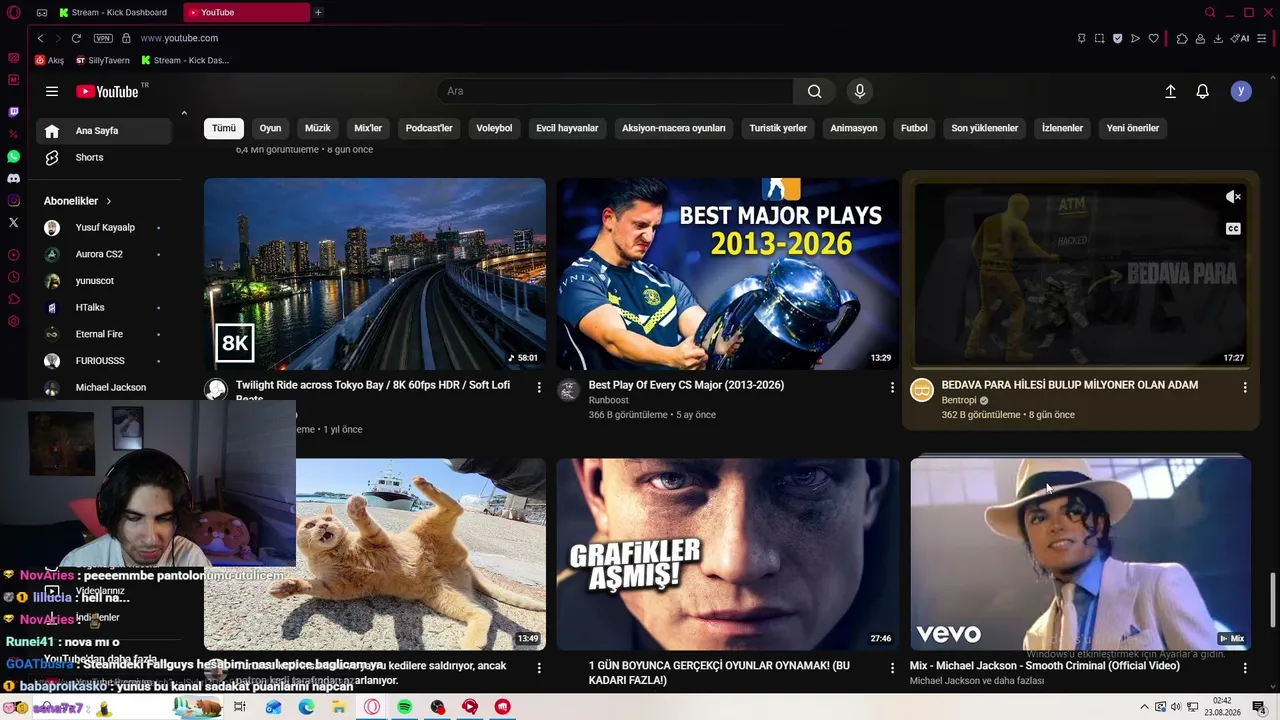Screen dimensions: 1280x720
Task: Toggle the privacy shield ad blocker icon
Action: pos(1117,38)
